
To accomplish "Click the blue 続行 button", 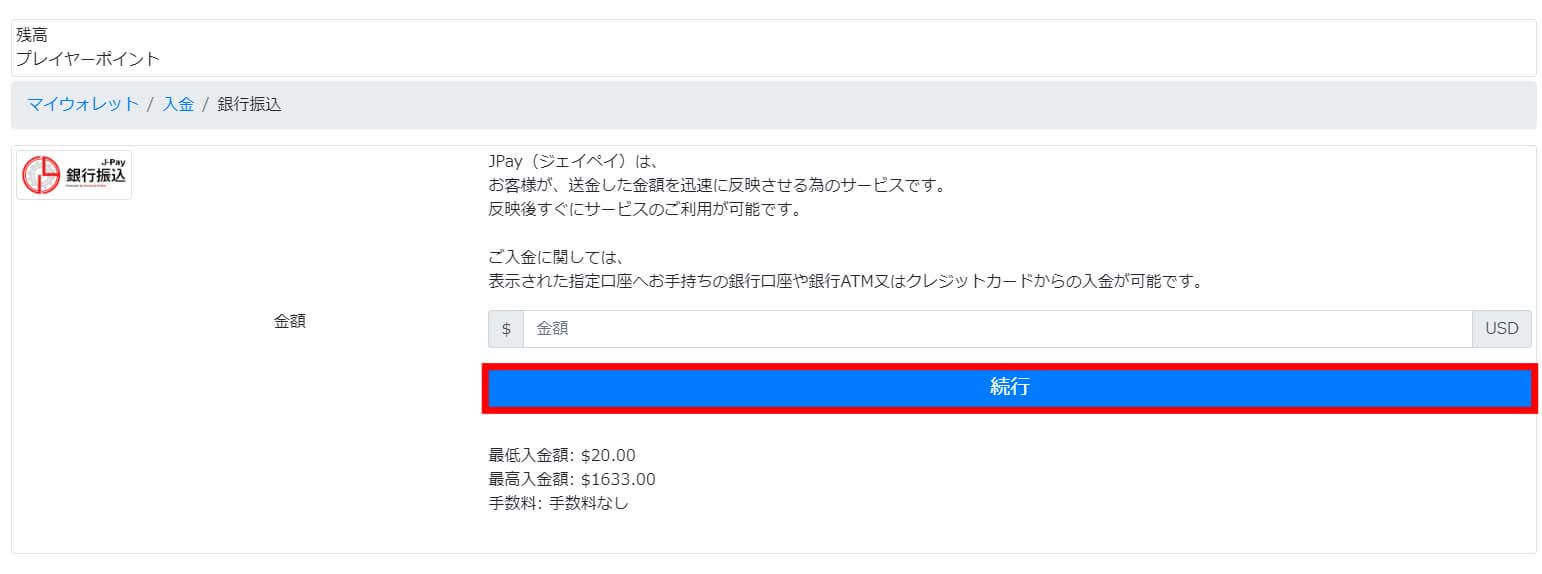I will click(x=1010, y=388).
